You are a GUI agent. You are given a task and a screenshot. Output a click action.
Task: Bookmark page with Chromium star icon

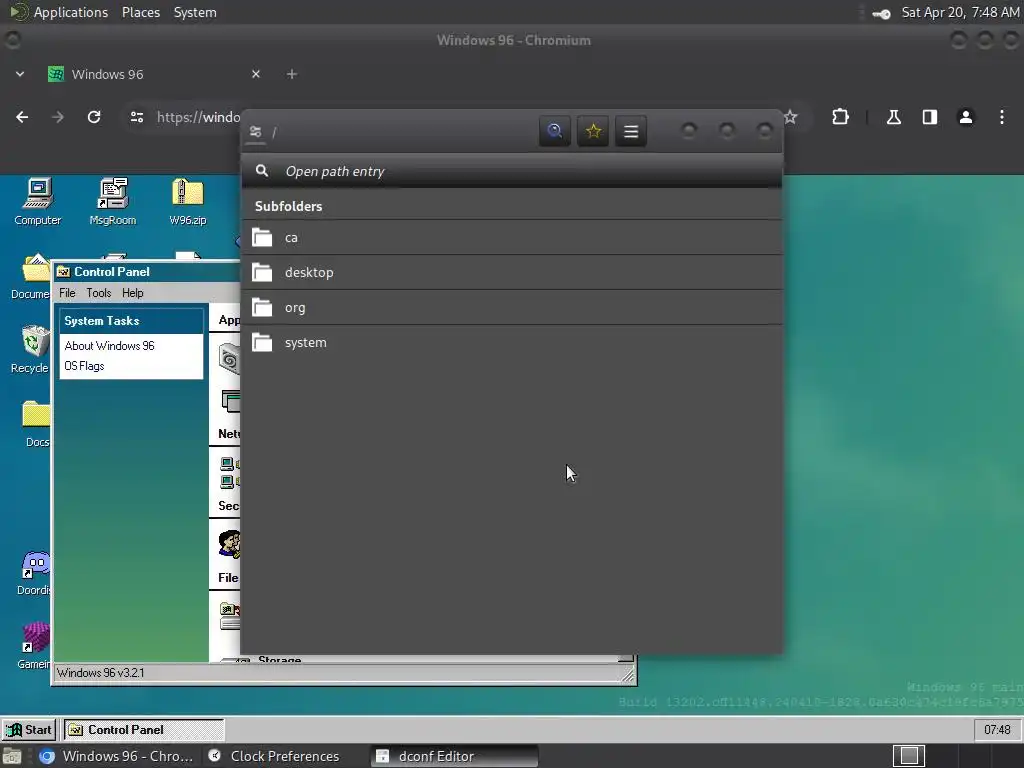tap(790, 117)
